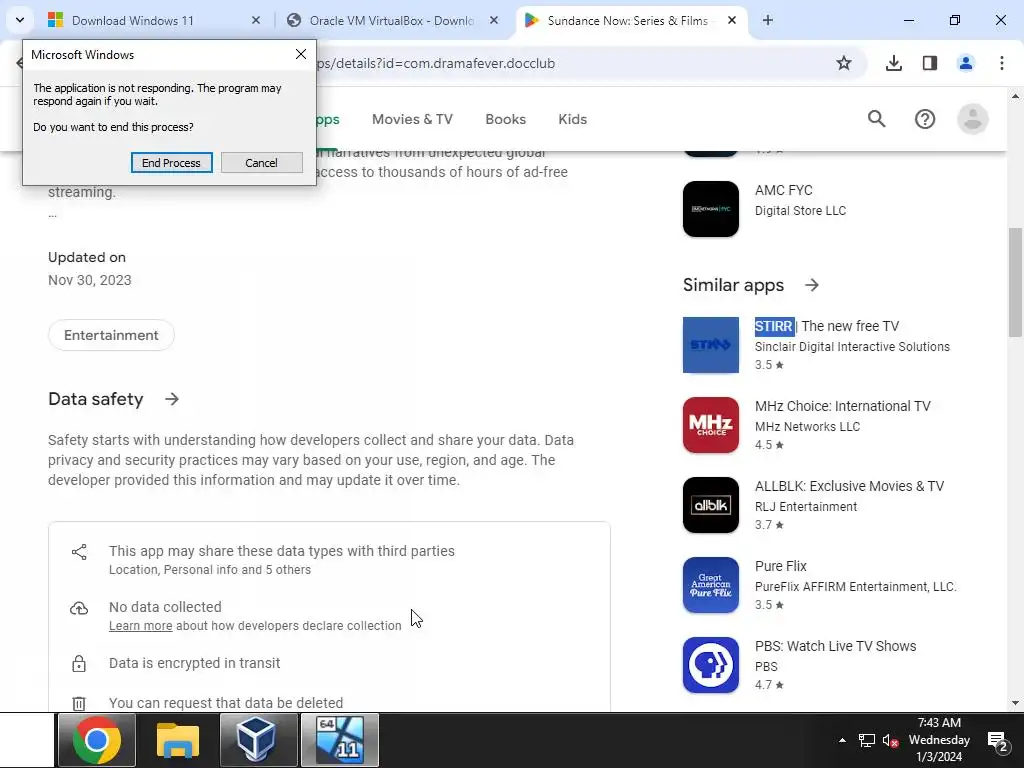Open the ALLBLK app icon
Screen dimensions: 1024x768
point(711,505)
